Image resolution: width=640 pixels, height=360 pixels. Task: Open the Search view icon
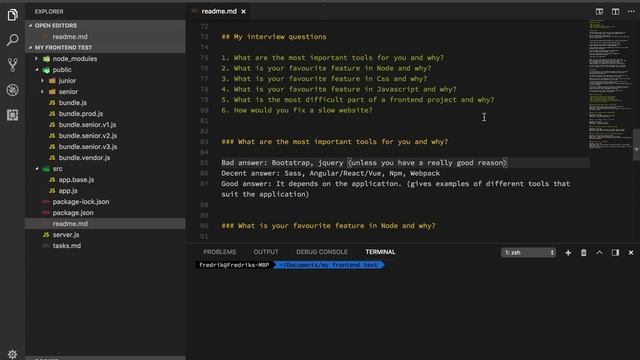click(x=12, y=40)
